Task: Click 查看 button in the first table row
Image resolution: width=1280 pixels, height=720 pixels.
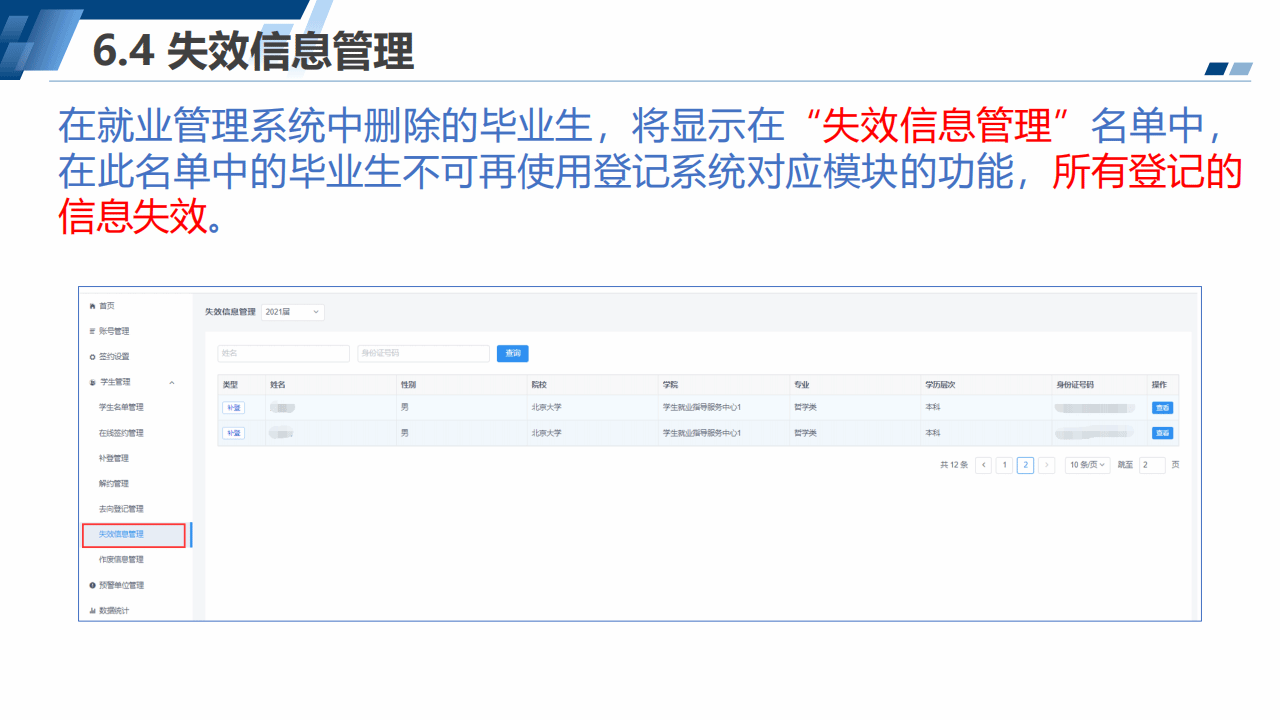Action: click(x=1162, y=407)
